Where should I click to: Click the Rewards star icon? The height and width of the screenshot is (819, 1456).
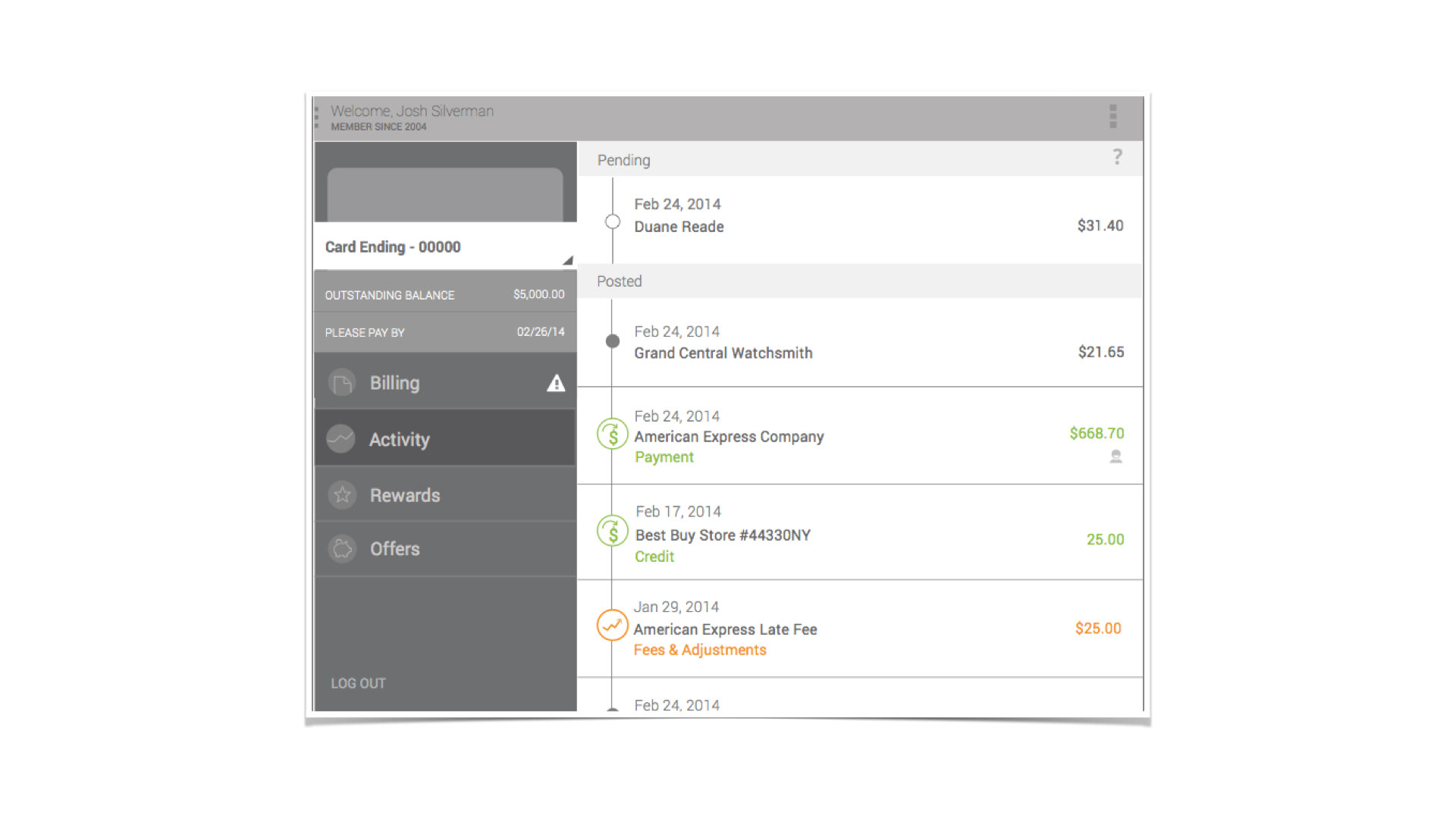point(342,494)
